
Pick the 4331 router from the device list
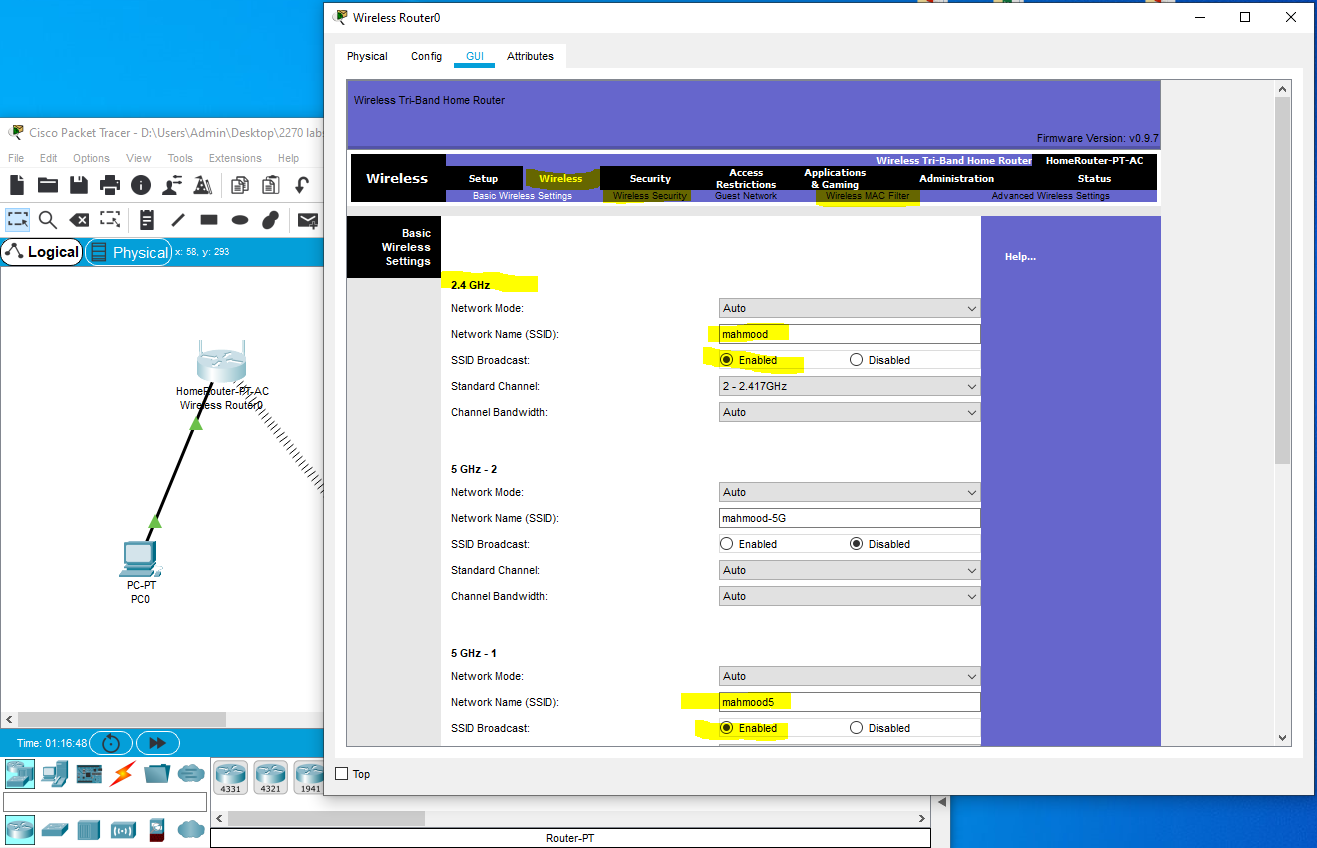tap(230, 777)
